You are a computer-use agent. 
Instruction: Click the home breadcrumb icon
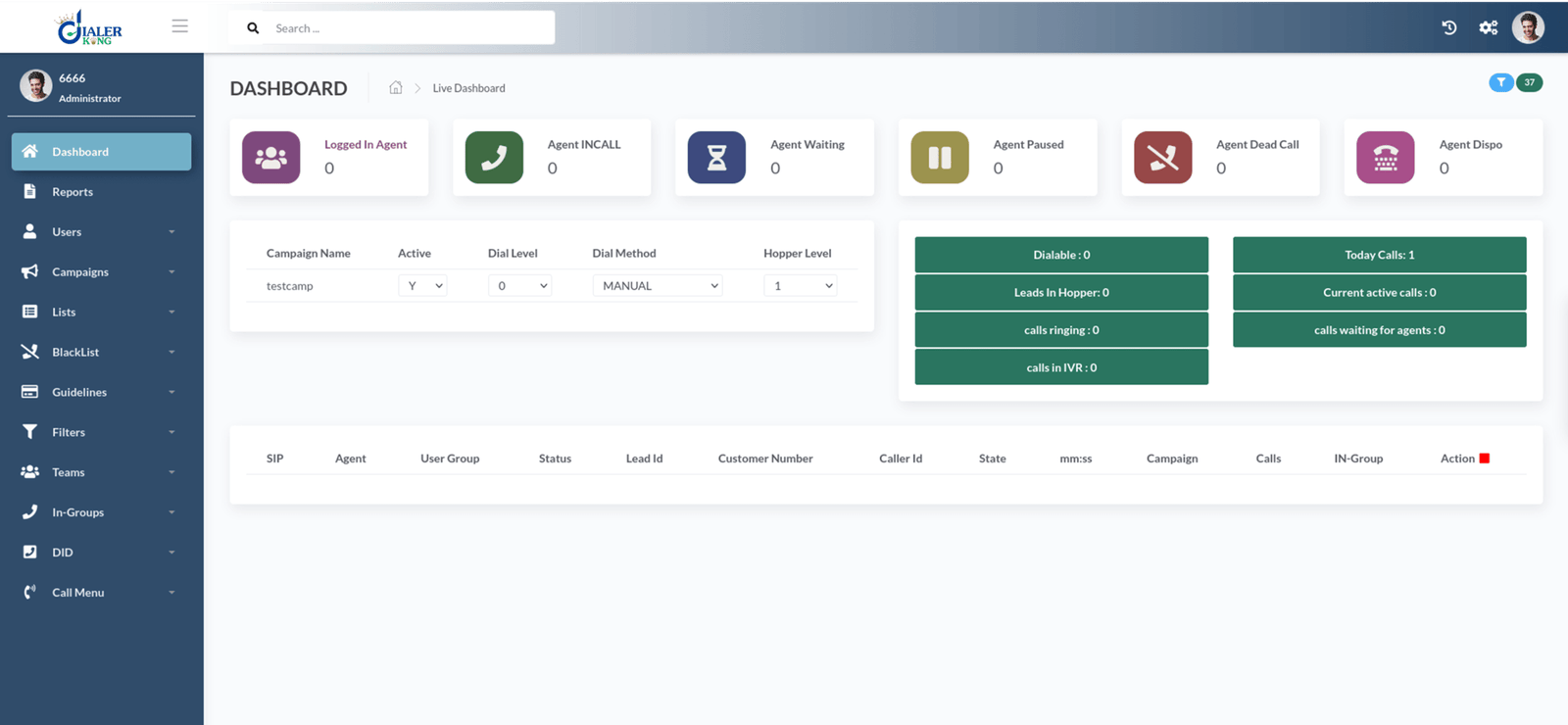(x=396, y=88)
